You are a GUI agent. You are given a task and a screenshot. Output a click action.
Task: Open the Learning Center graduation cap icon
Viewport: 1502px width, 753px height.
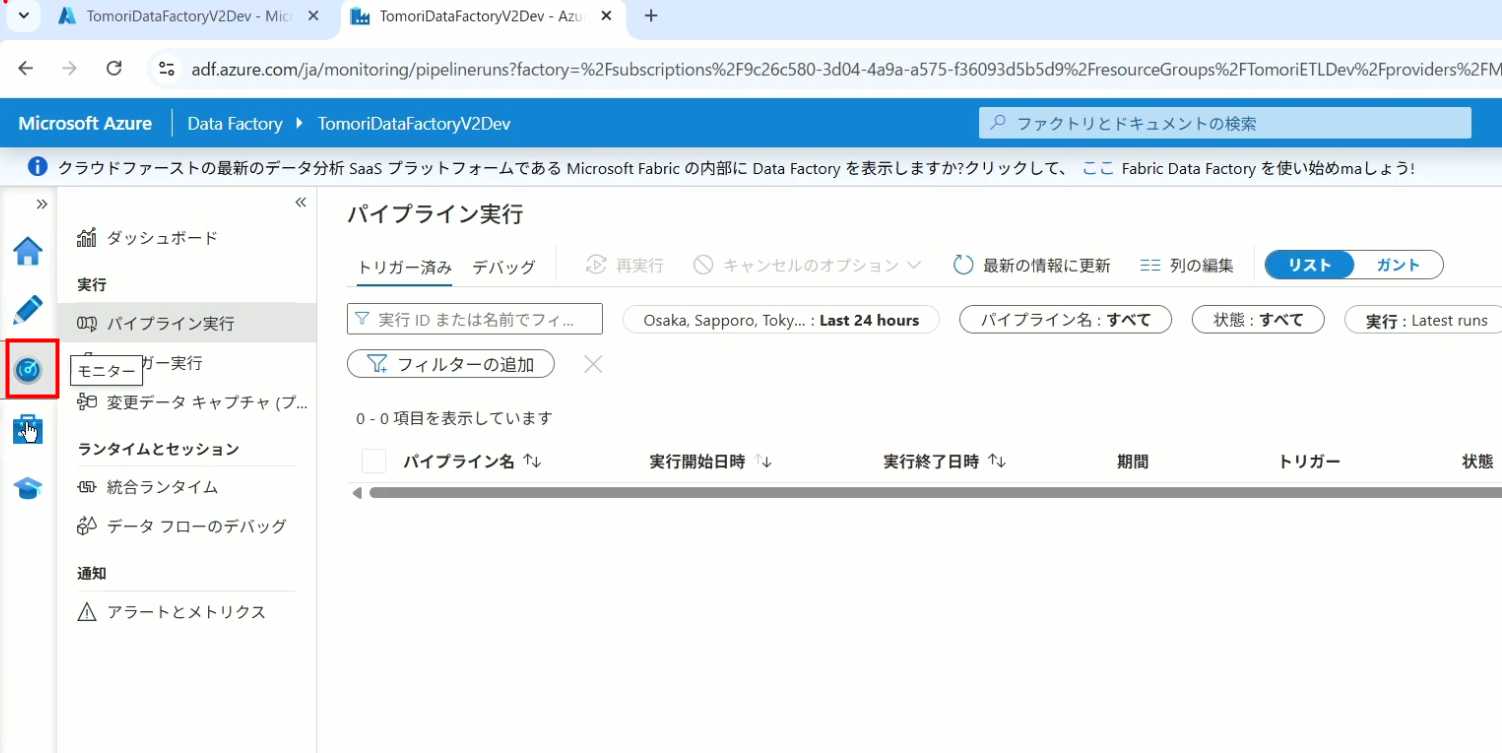28,488
